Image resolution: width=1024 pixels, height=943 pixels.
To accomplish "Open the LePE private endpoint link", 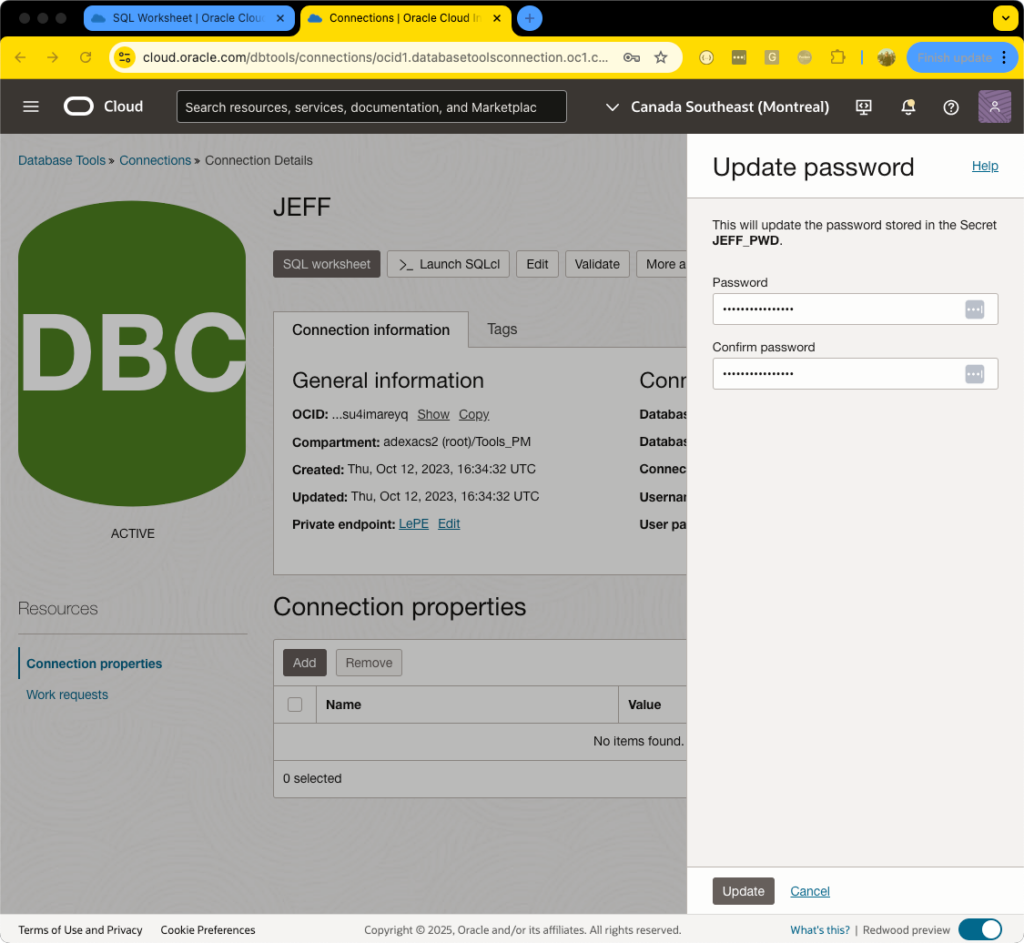I will click(413, 524).
